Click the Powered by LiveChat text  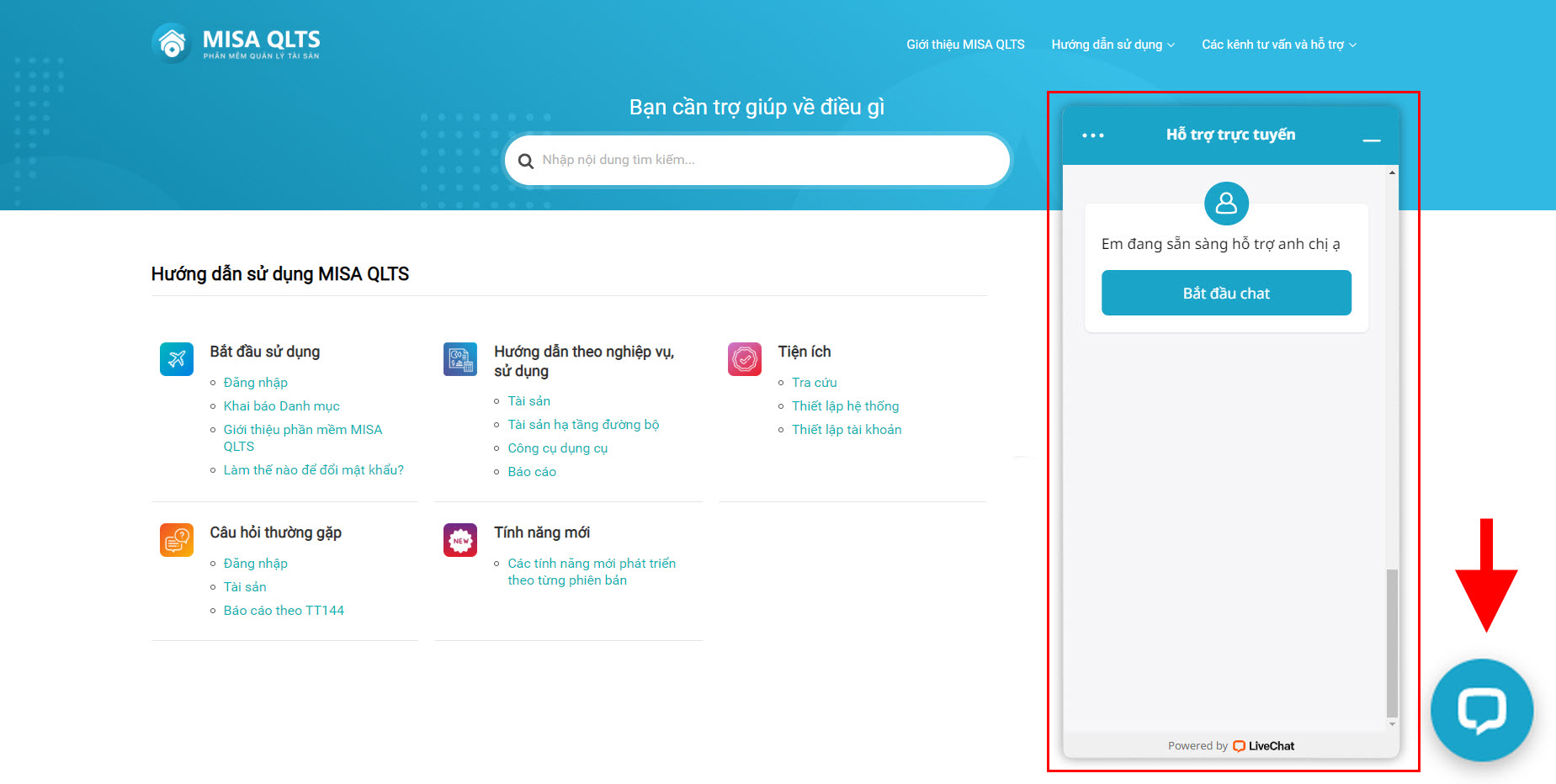[x=1231, y=746]
